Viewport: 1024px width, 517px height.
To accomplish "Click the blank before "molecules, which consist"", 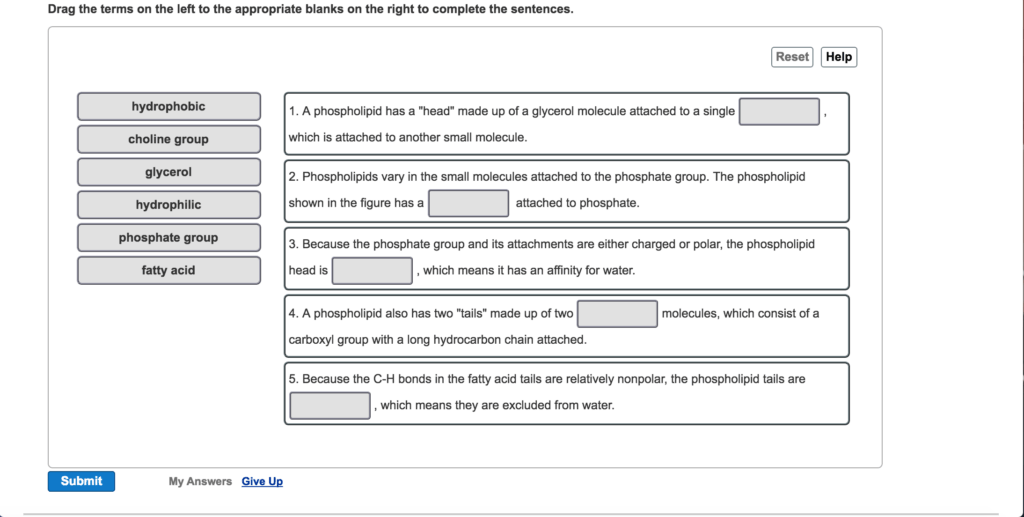I will tap(617, 314).
